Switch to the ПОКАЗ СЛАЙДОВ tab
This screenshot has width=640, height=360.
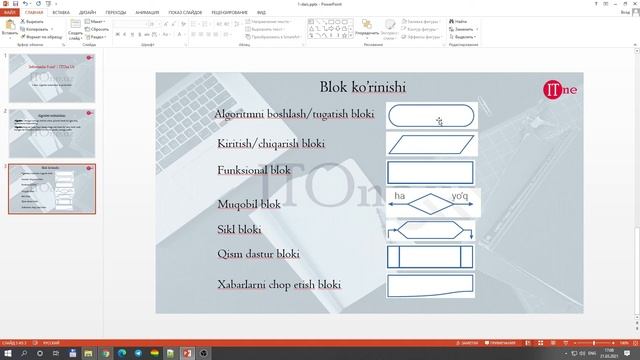pyautogui.click(x=185, y=12)
